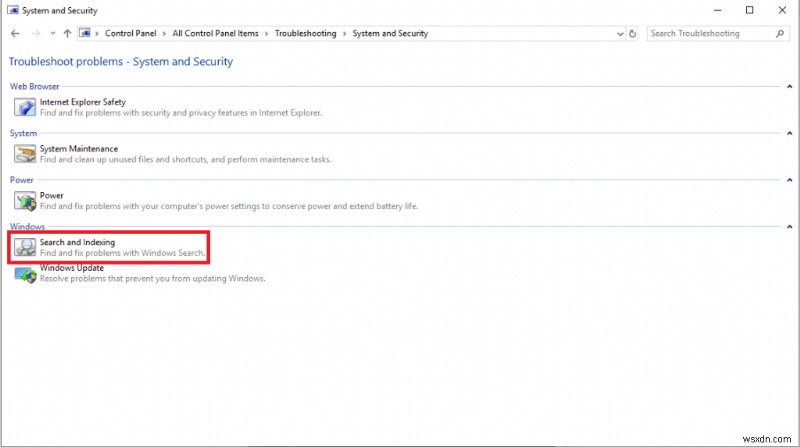Click the System section heading

tap(23, 133)
